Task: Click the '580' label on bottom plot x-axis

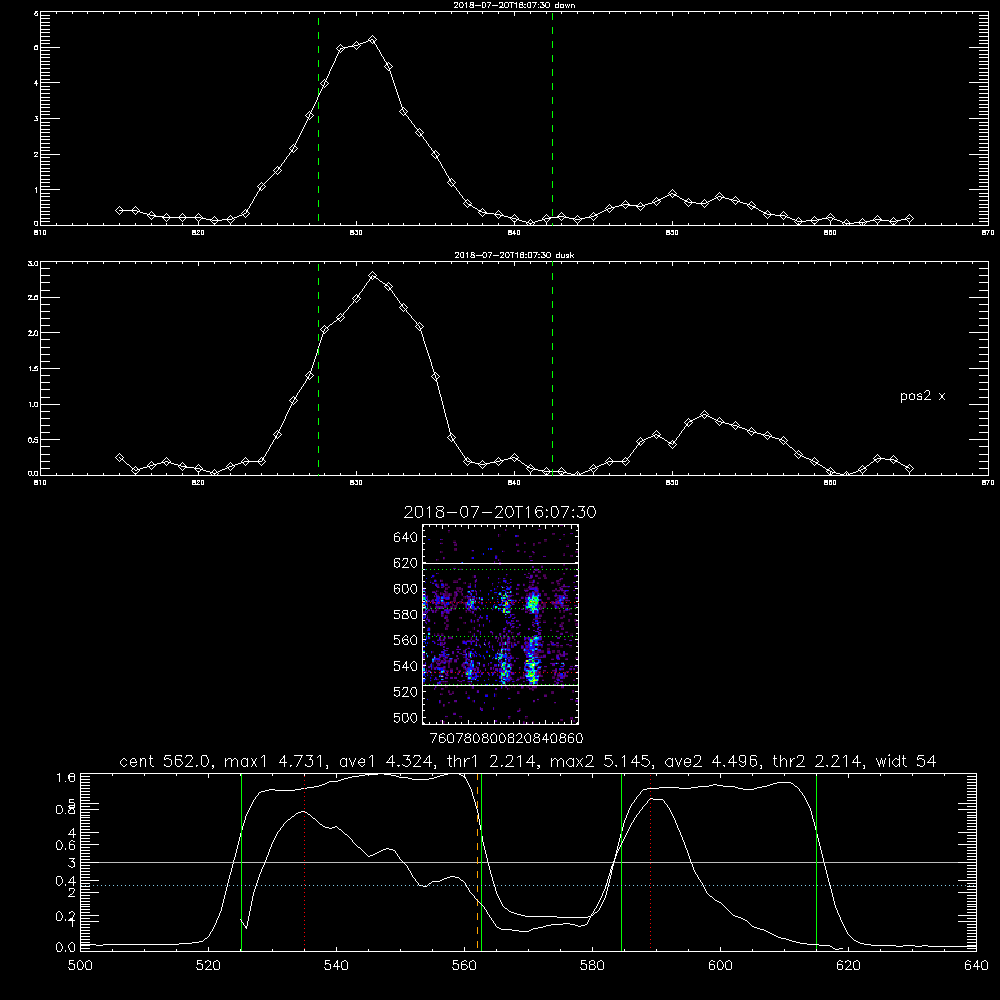Action: tap(592, 966)
